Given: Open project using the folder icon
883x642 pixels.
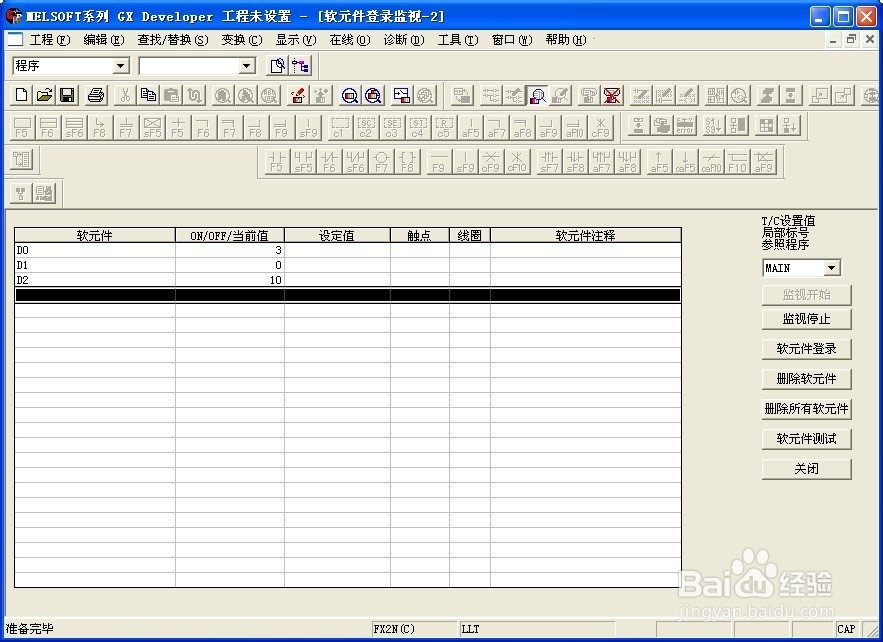Looking at the screenshot, I should click(x=44, y=95).
